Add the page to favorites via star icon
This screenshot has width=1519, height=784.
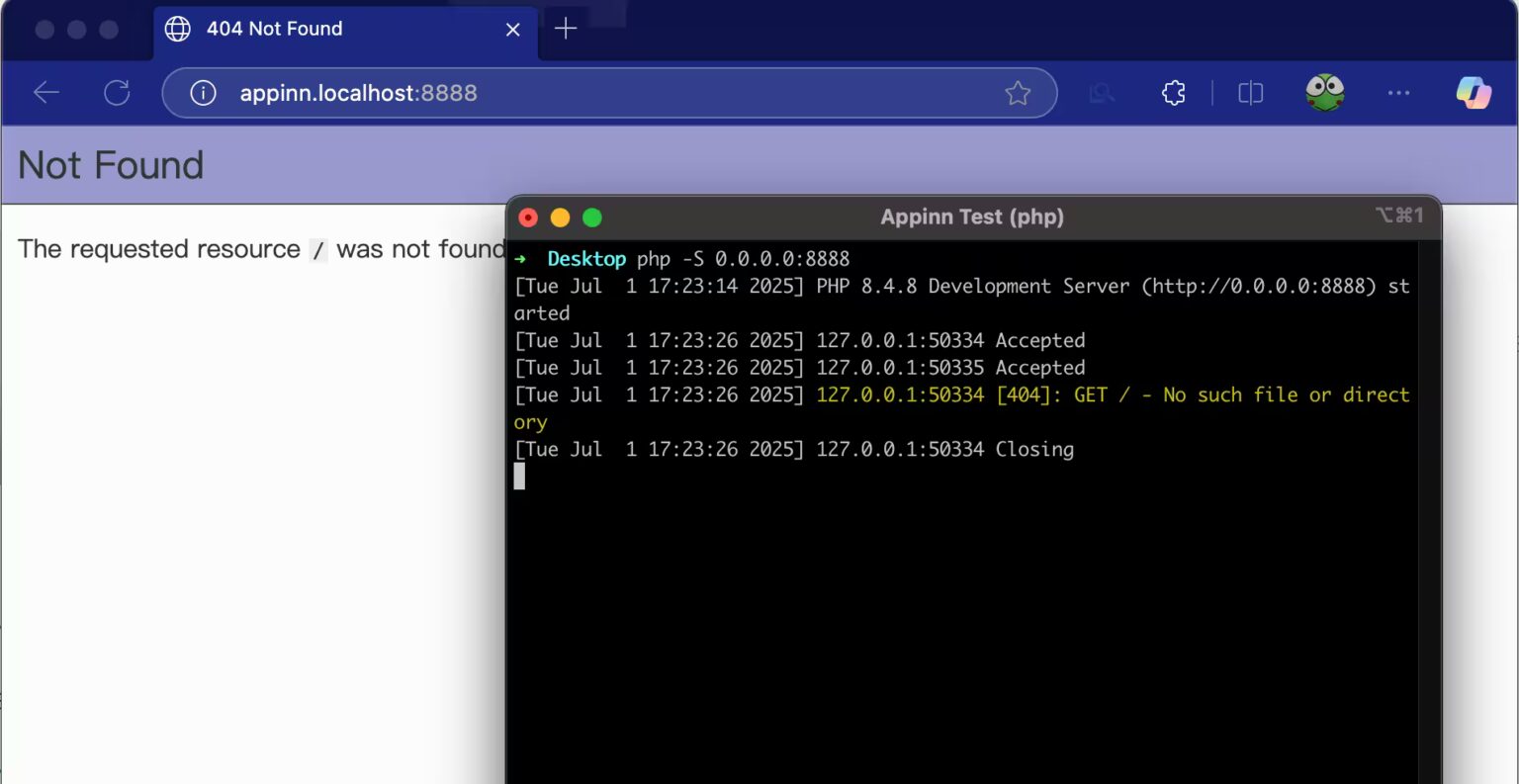1018,92
